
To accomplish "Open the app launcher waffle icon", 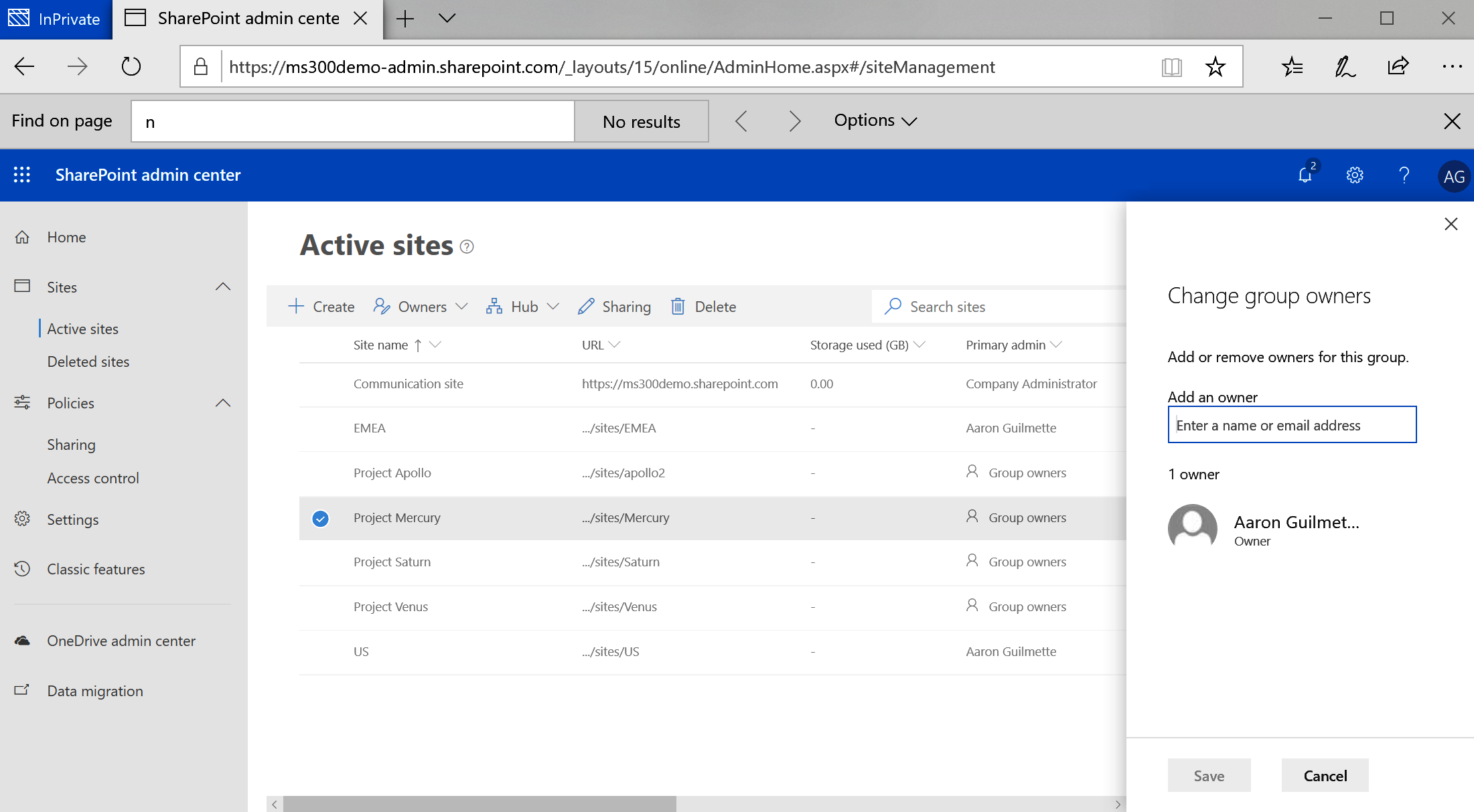I will pyautogui.click(x=21, y=175).
